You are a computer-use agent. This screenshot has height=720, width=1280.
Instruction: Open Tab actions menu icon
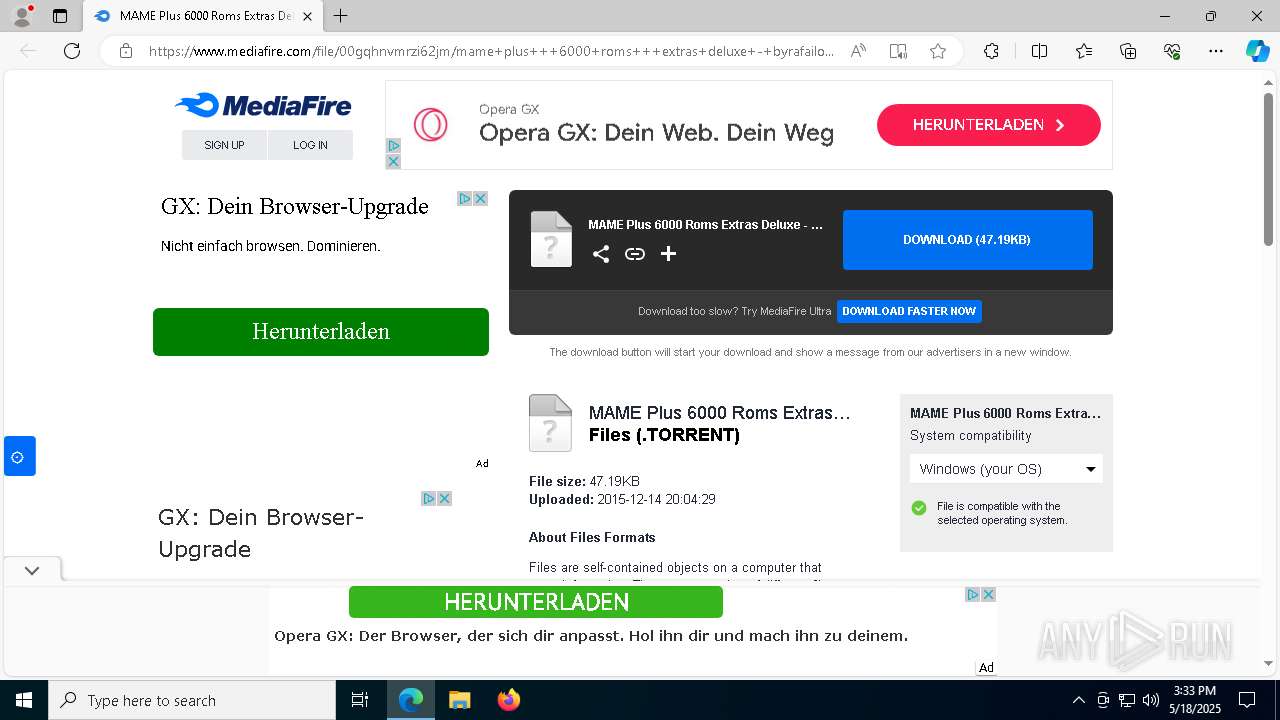(x=60, y=16)
